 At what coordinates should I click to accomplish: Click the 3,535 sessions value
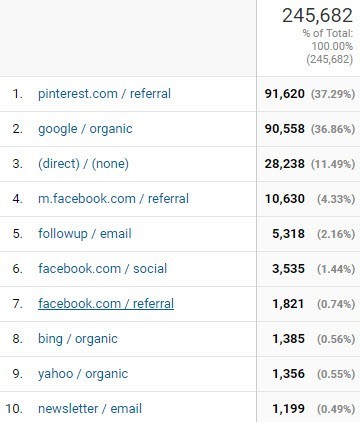[288, 269]
